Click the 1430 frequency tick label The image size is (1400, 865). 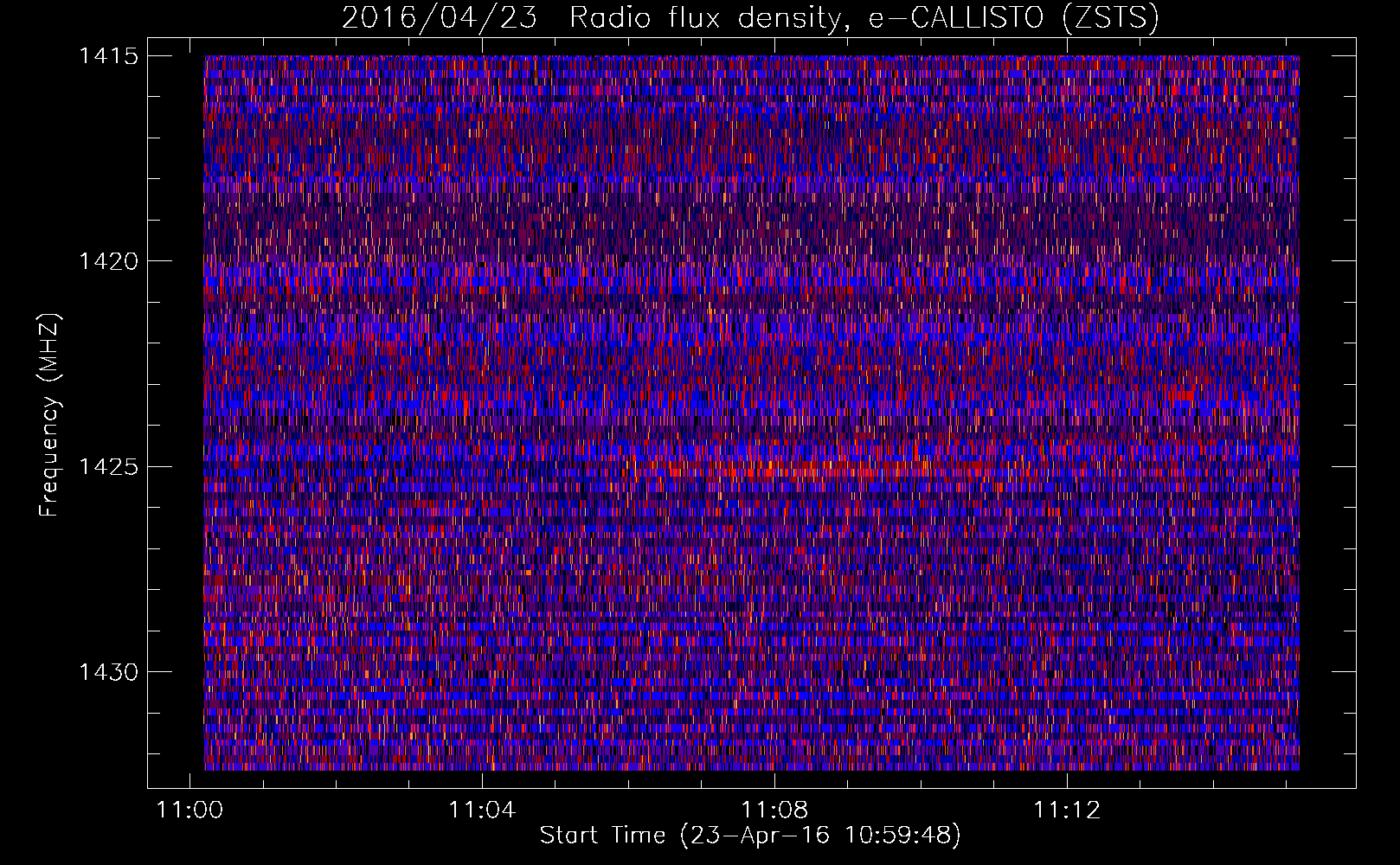point(109,672)
